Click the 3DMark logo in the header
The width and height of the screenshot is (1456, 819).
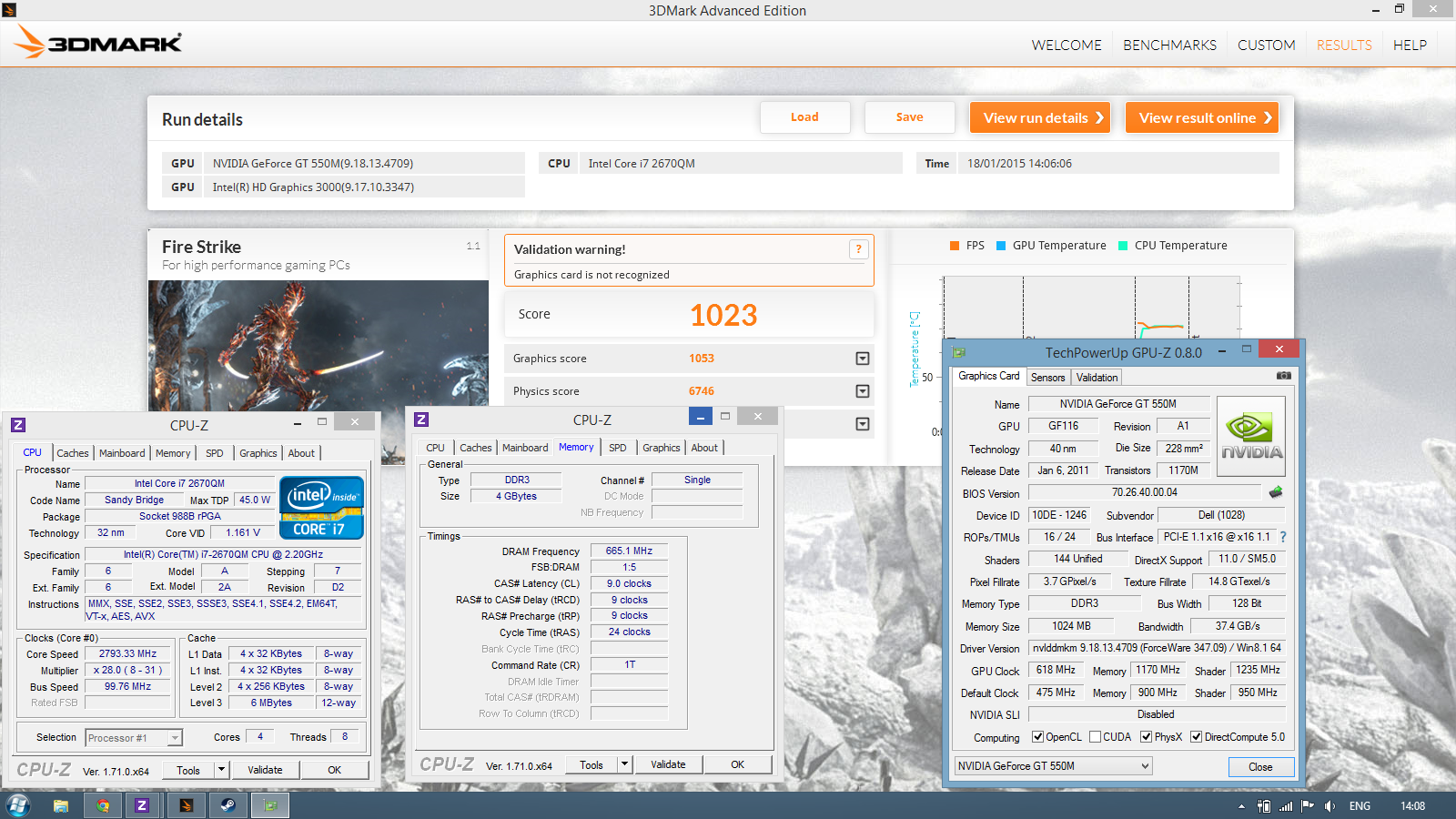click(98, 42)
